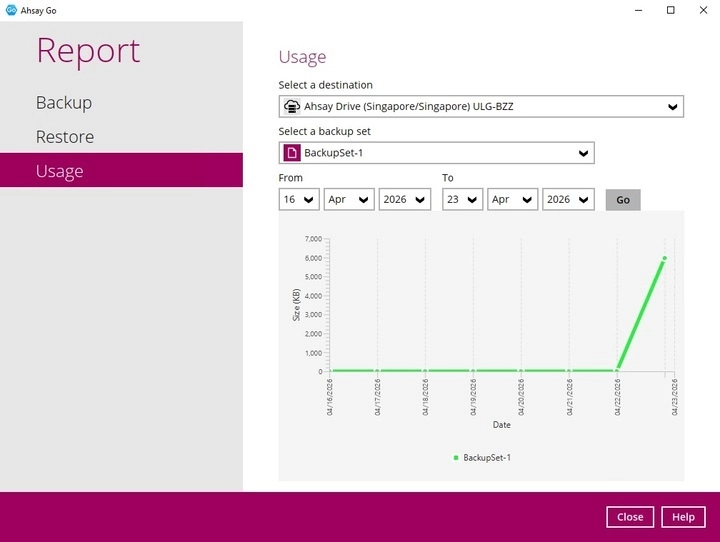720x542 pixels.
Task: Minimize the Ahsay Go window
Action: pos(638,10)
